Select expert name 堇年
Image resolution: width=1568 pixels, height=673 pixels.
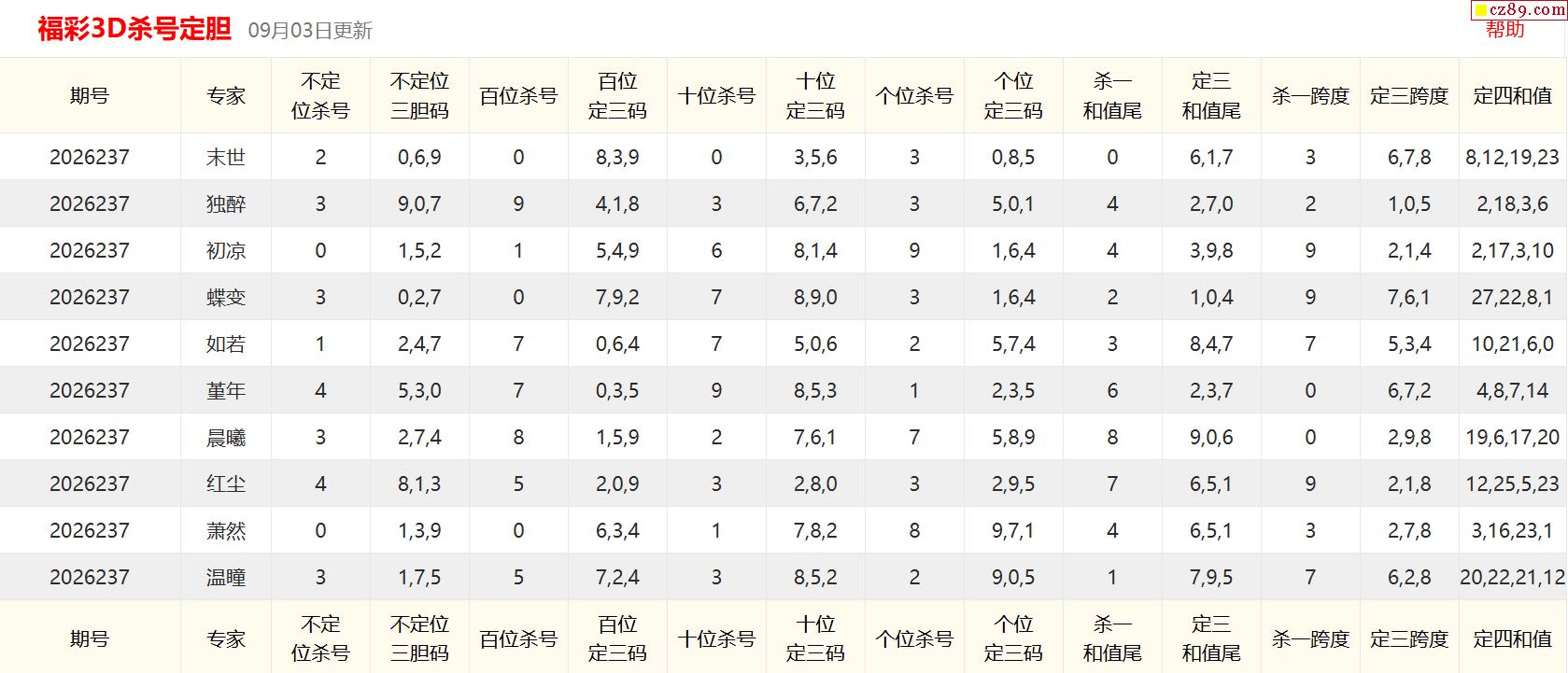(226, 390)
